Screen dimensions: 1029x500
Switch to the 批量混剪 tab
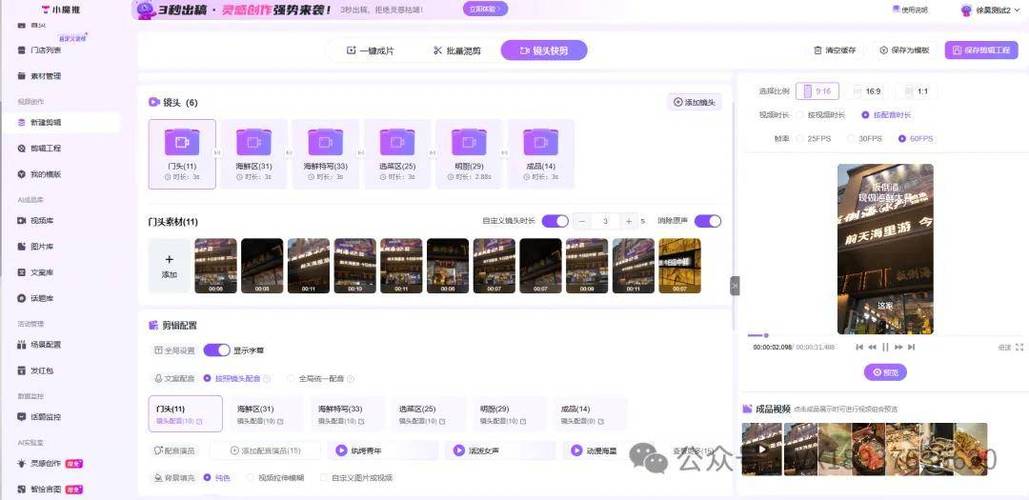(457, 51)
